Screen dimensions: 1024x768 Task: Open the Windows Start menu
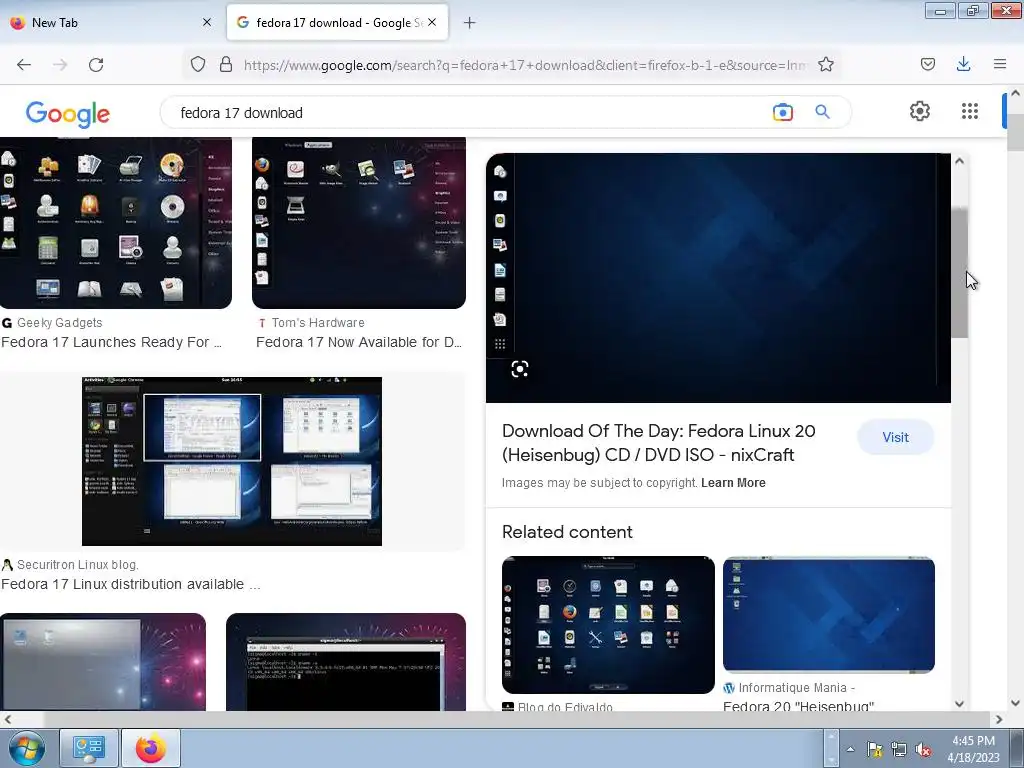click(x=26, y=748)
